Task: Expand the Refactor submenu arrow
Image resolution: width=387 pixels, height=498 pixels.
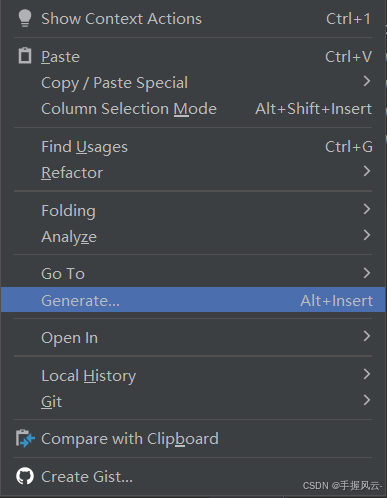Action: (x=367, y=171)
